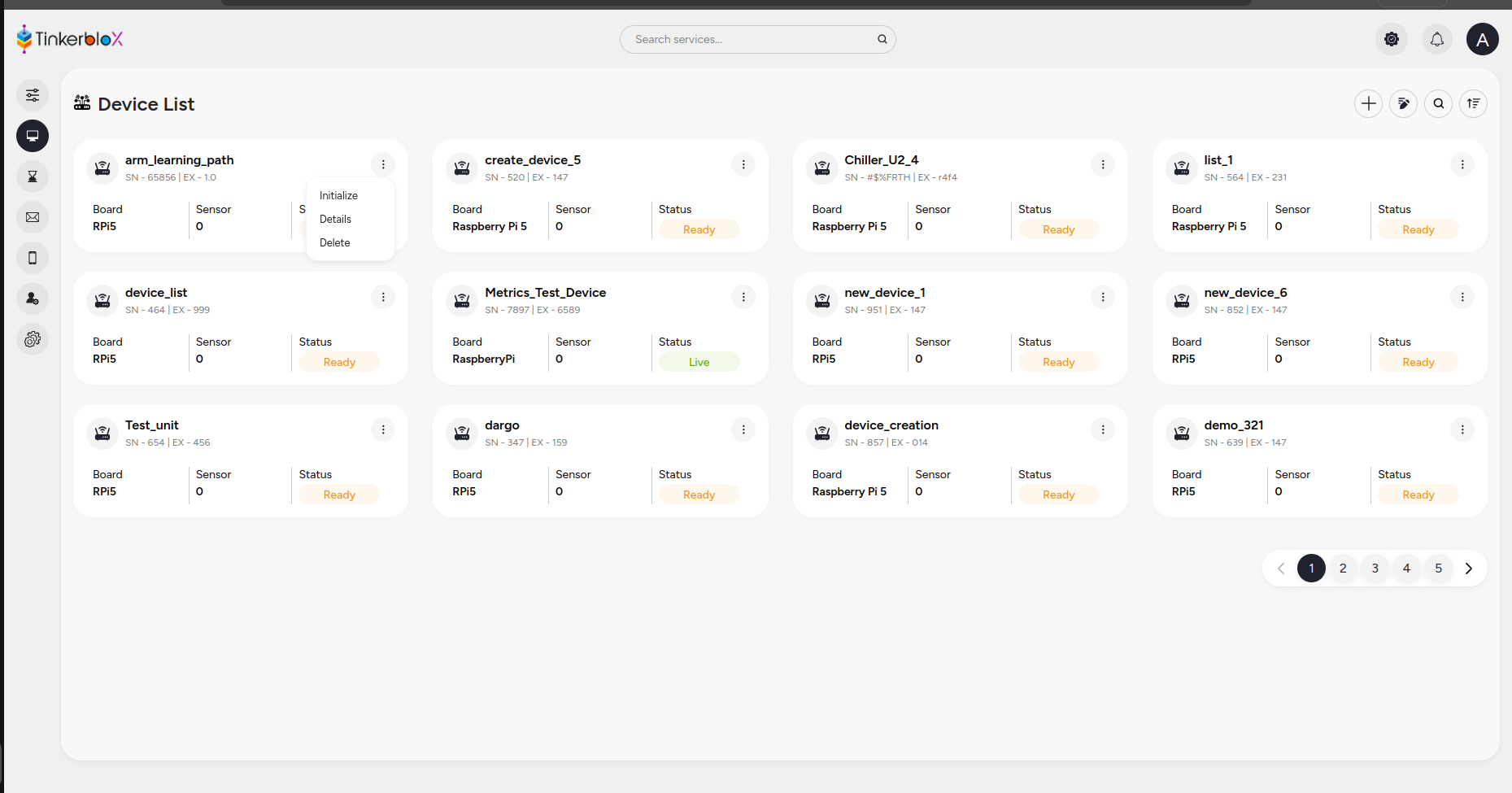Go to page 3
The image size is (1512, 793).
[x=1375, y=568]
